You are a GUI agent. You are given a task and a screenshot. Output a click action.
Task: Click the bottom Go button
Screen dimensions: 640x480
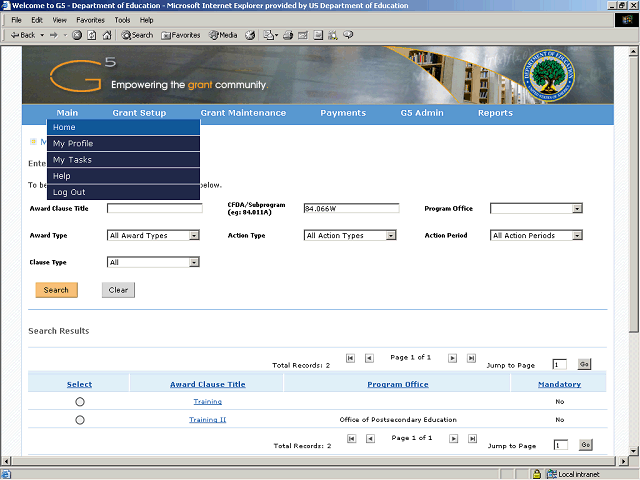pos(585,445)
